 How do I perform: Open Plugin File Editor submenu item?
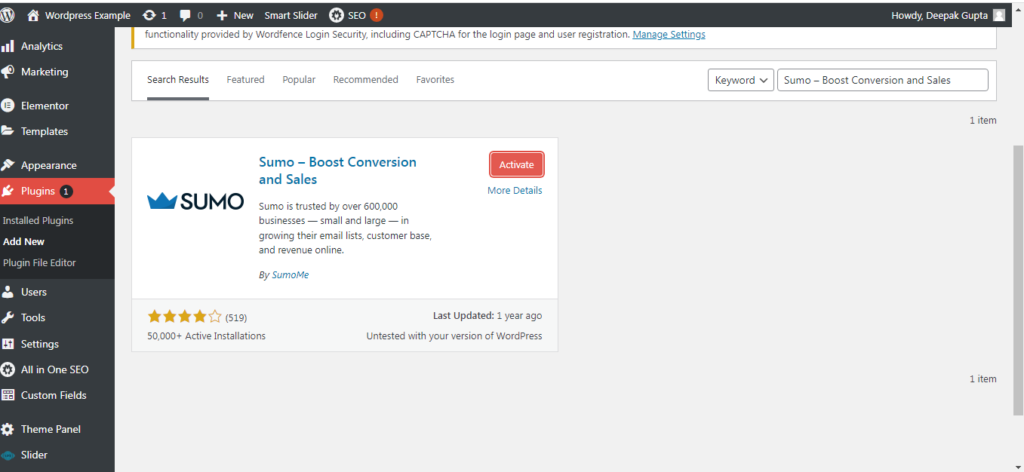click(39, 262)
